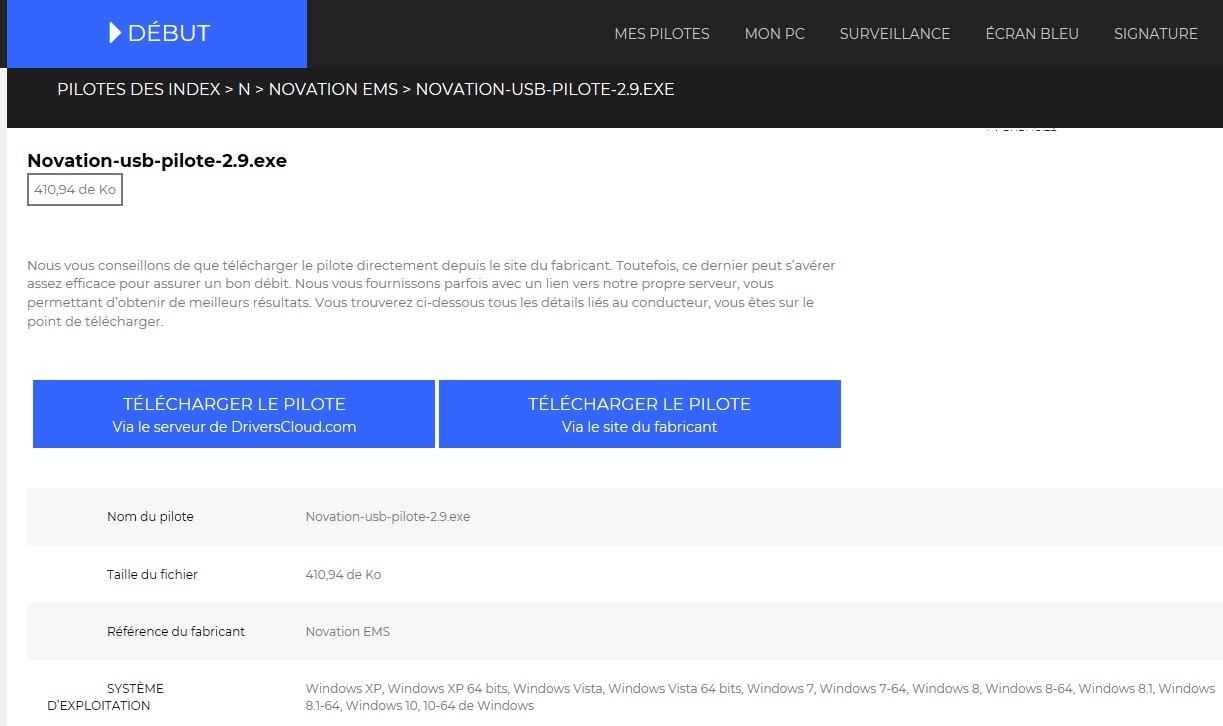Click the Novation-usb-pilote-2.9.exe page heading
The height and width of the screenshot is (726, 1223).
[157, 160]
